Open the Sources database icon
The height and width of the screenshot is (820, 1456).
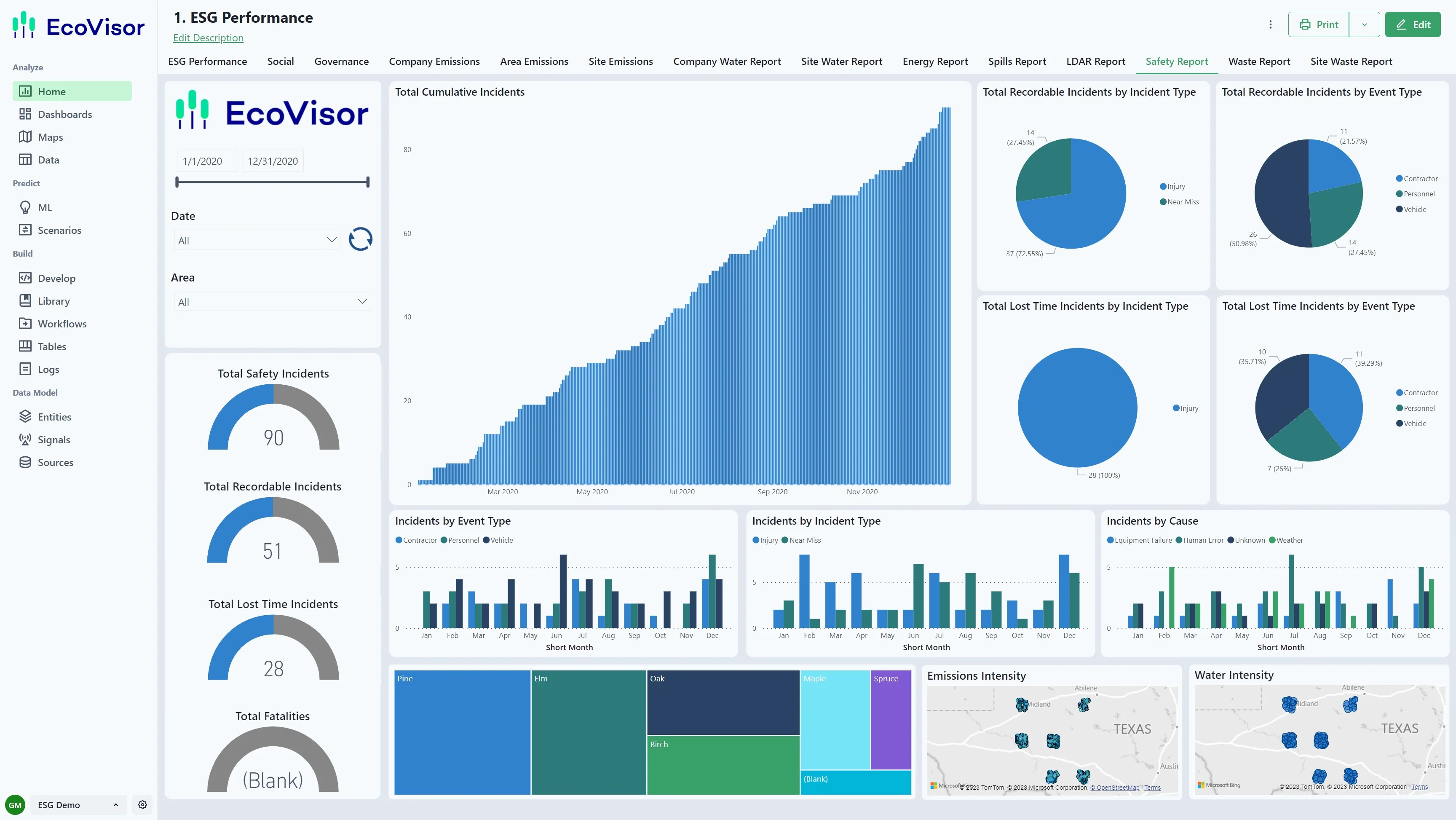coord(25,462)
